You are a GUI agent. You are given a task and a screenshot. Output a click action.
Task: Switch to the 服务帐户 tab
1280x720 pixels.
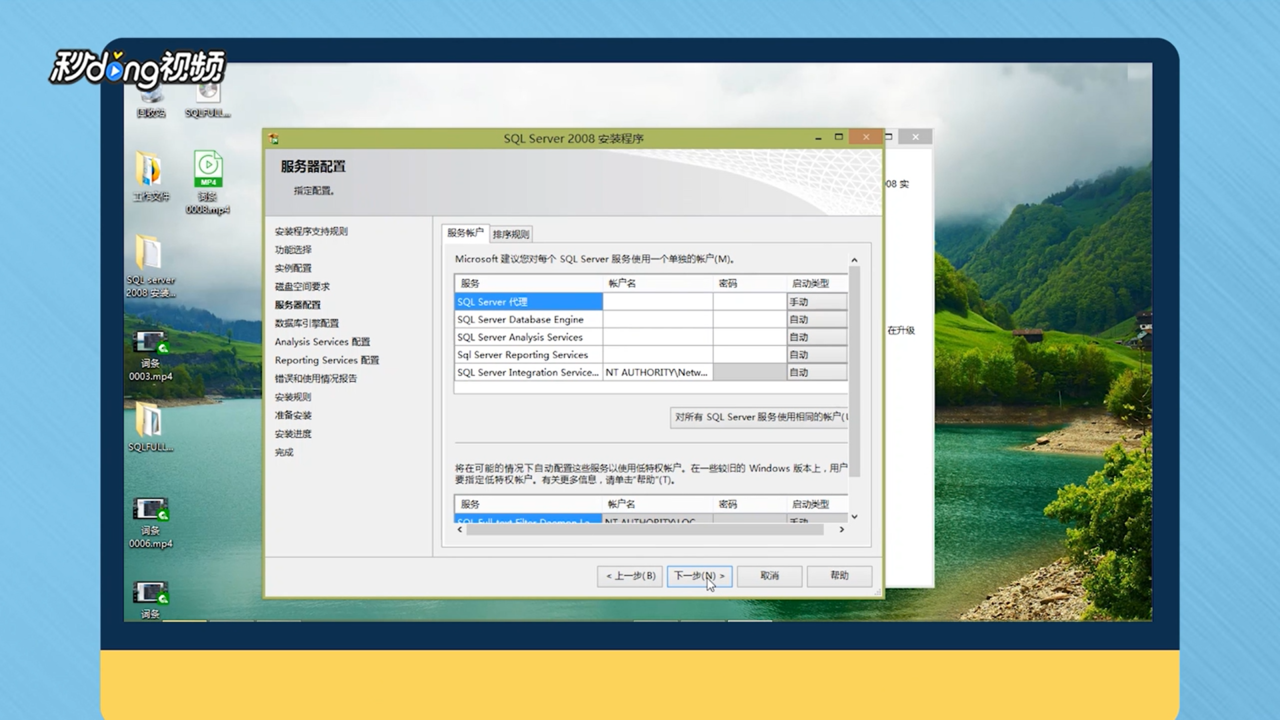coord(465,233)
